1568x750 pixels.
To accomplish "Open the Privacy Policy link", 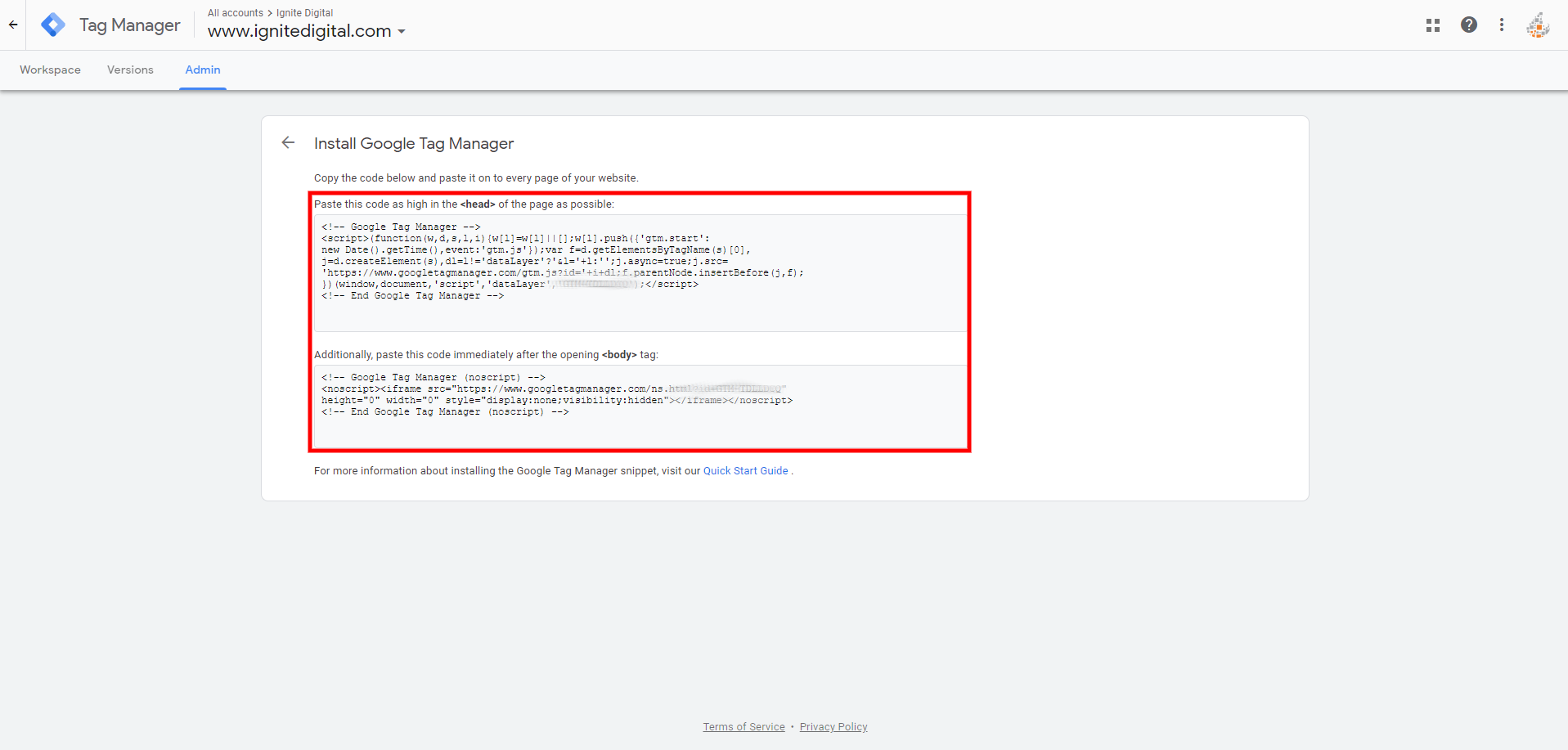I will [x=833, y=727].
